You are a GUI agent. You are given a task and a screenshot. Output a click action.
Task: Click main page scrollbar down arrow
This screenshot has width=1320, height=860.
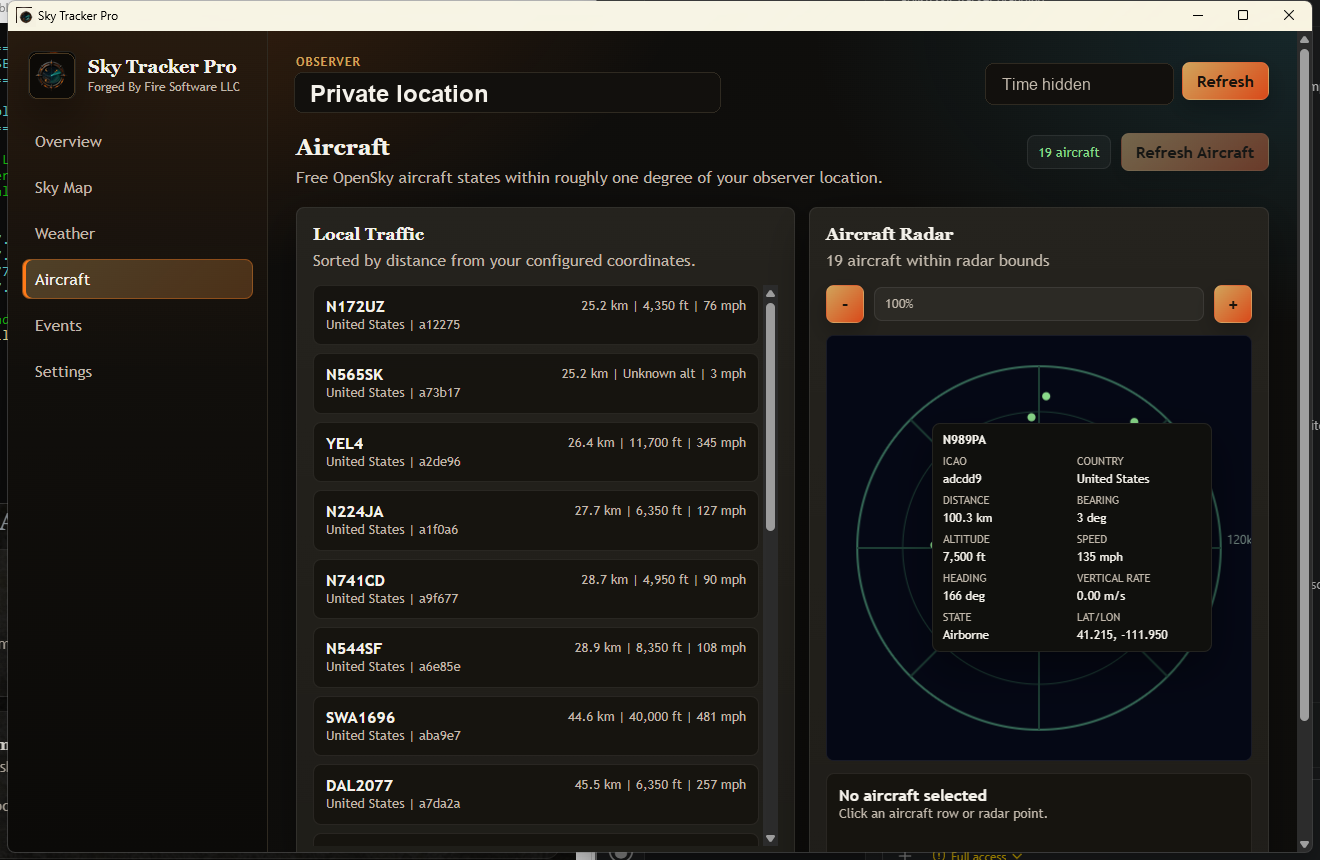pyautogui.click(x=1303, y=844)
